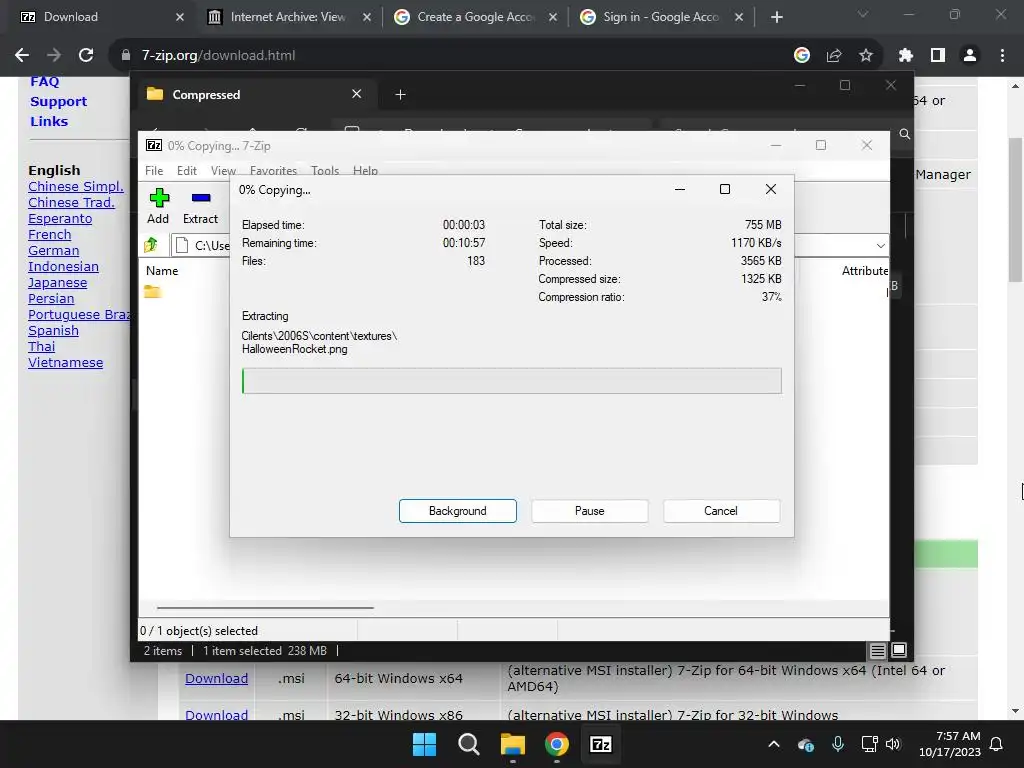Open the Chinese Simpl. language link
Screen dimensions: 1024x768
pos(76,187)
